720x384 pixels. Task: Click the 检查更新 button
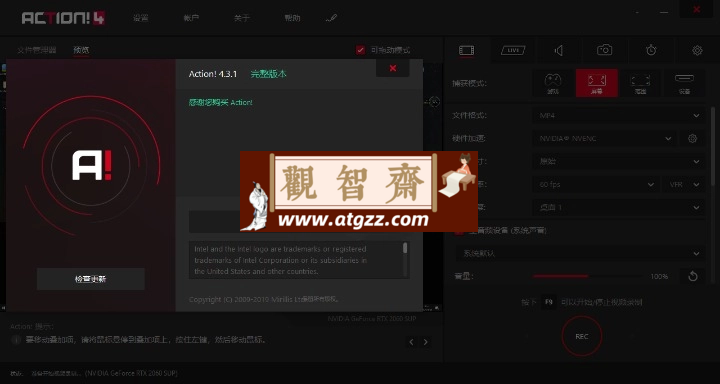91,279
